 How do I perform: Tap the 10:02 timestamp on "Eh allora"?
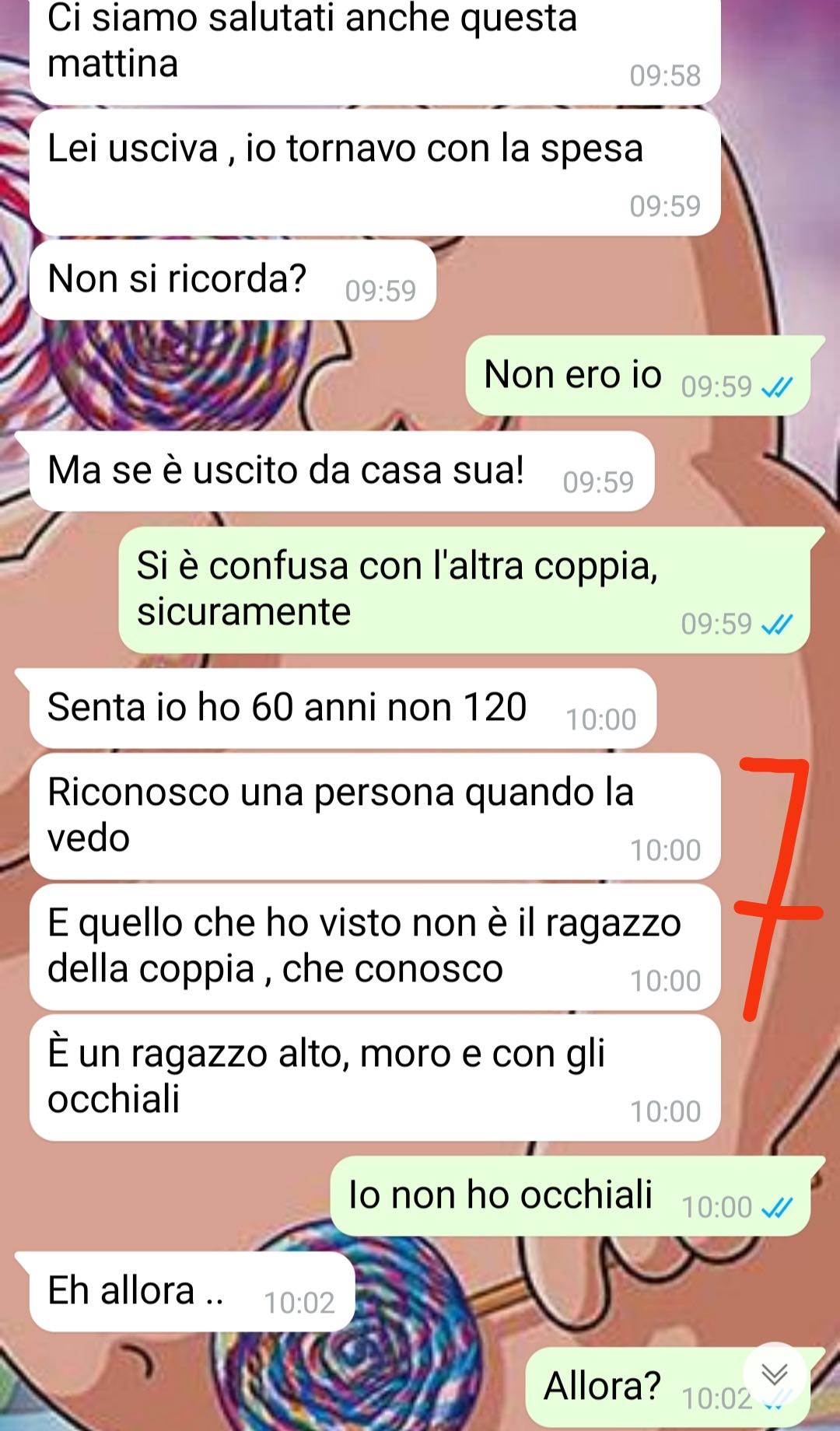coord(299,1303)
